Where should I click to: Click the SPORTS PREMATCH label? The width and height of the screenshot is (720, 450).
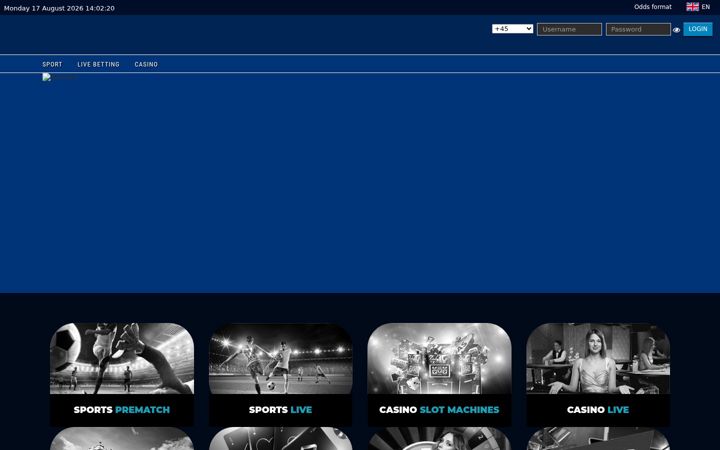(122, 410)
